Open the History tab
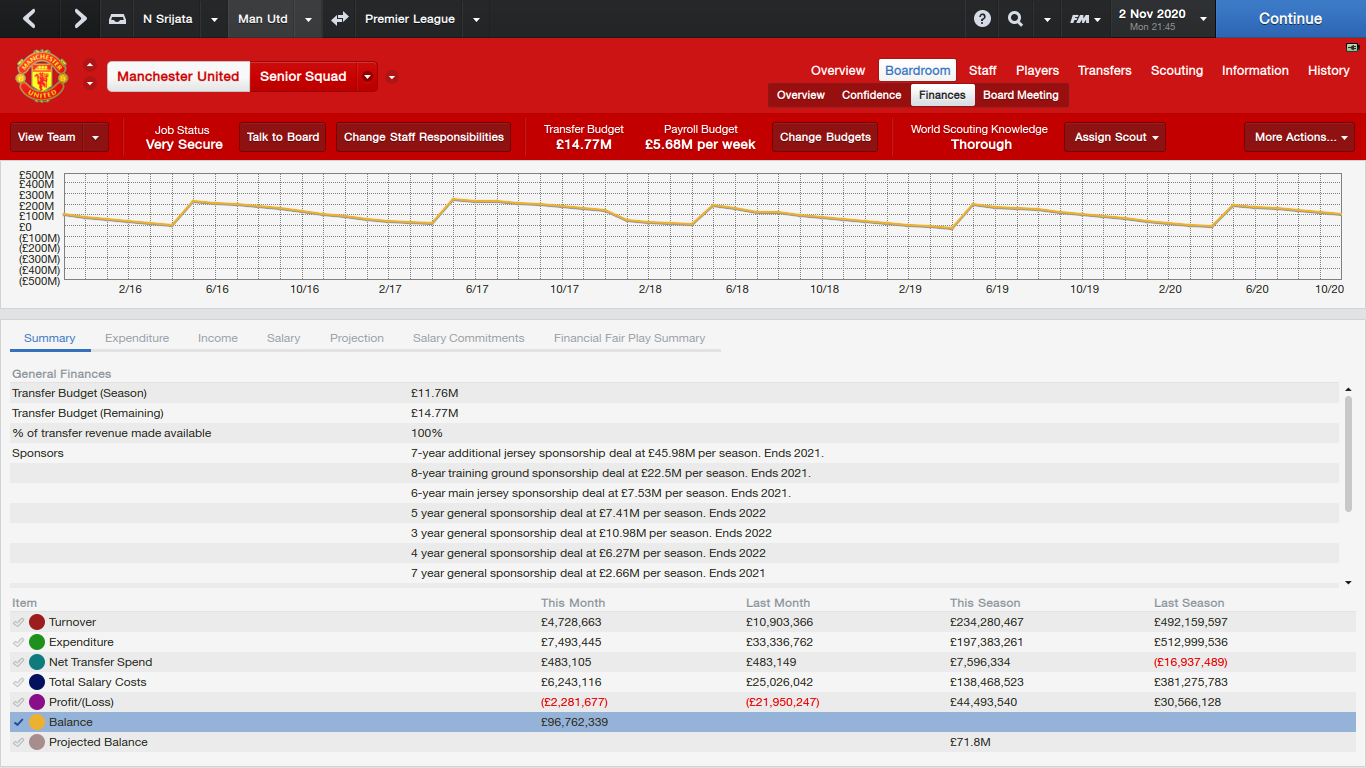1366x768 pixels. pyautogui.click(x=1329, y=70)
